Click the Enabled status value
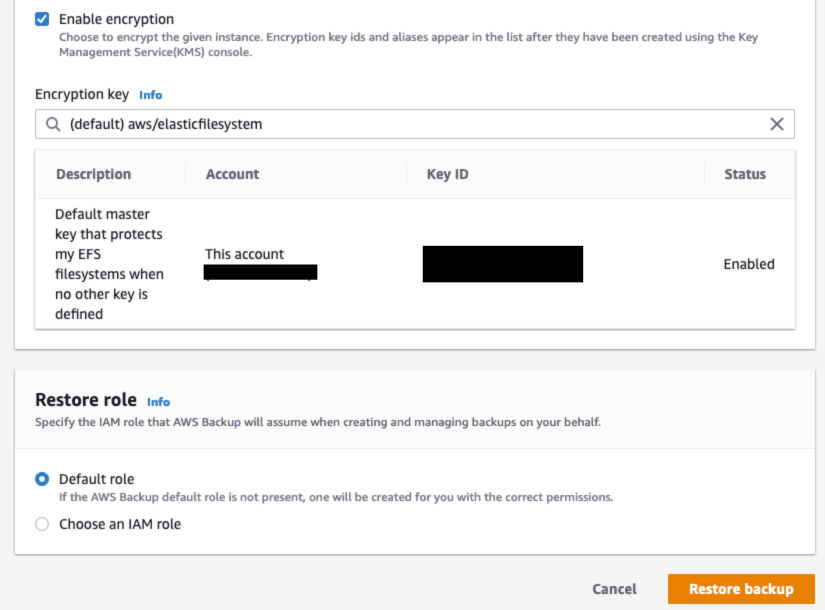This screenshot has height=610, width=825. [x=749, y=264]
